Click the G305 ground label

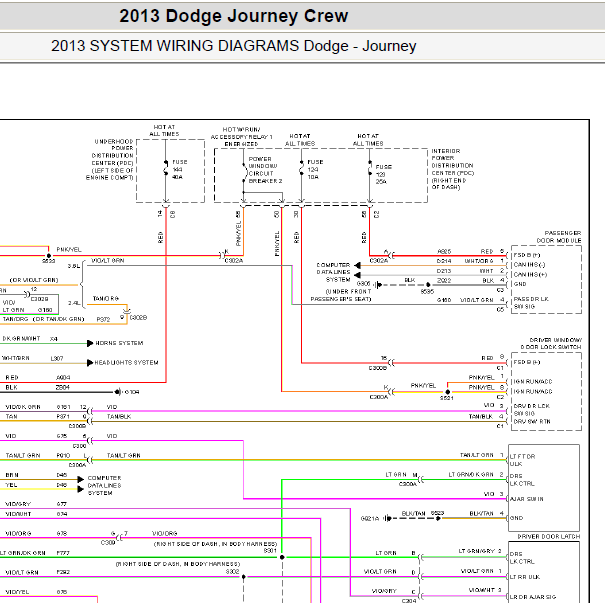[x=363, y=284]
